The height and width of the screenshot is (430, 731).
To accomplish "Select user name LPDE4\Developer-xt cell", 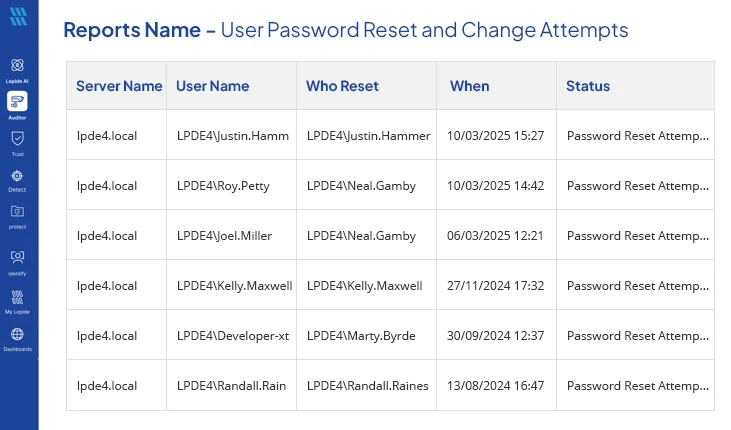I will point(233,336).
